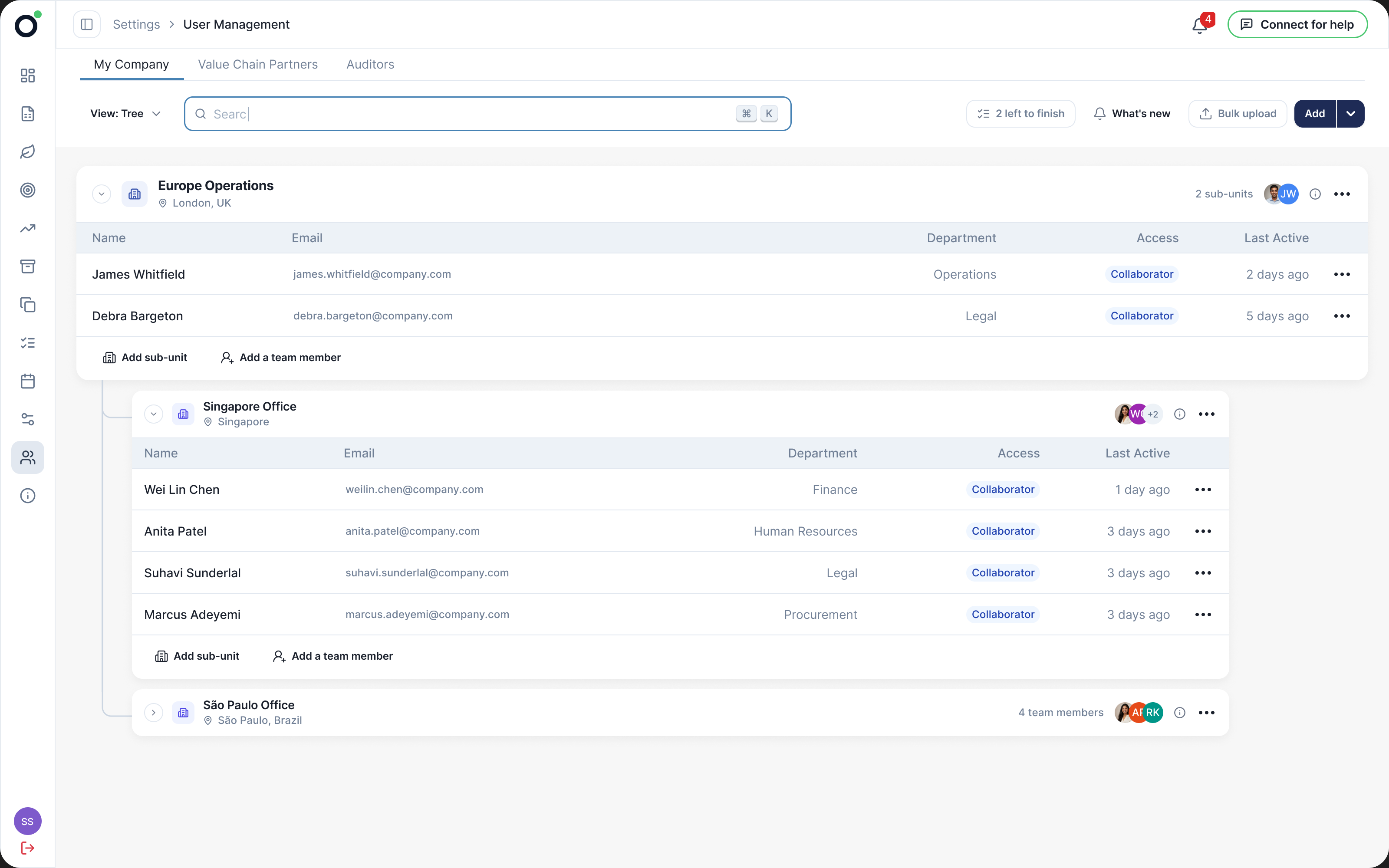Screen dimensions: 1389x868
Task: Click Connect for help button
Action: 1297,24
